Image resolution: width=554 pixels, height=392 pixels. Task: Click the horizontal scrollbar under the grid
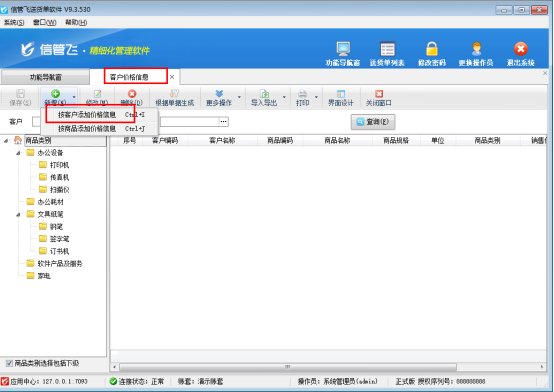(288, 367)
